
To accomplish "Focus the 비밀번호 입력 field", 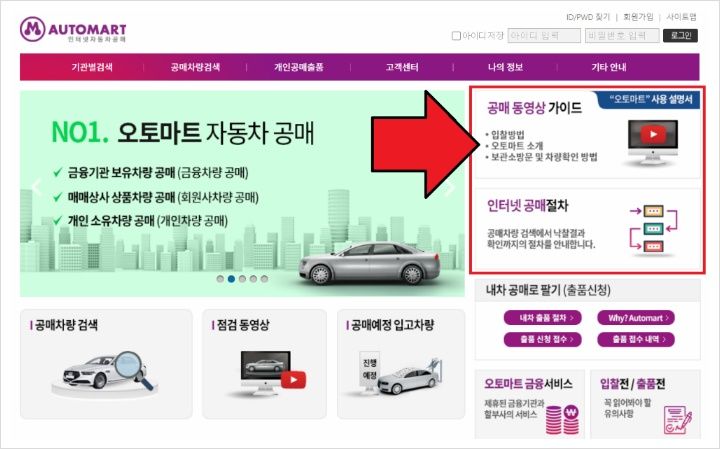I will coord(622,35).
